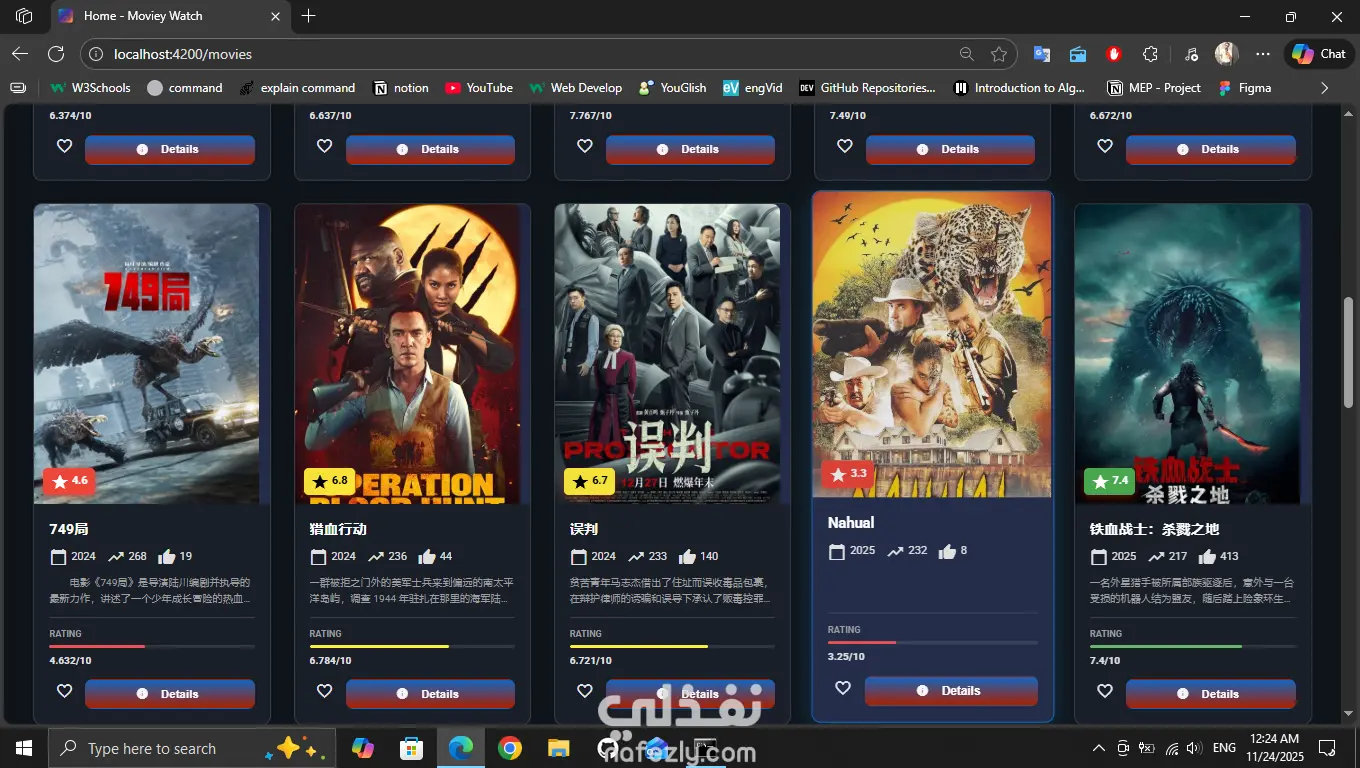This screenshot has width=1360, height=768.
Task: Toggle the heart on the Nahual card
Action: [843, 688]
